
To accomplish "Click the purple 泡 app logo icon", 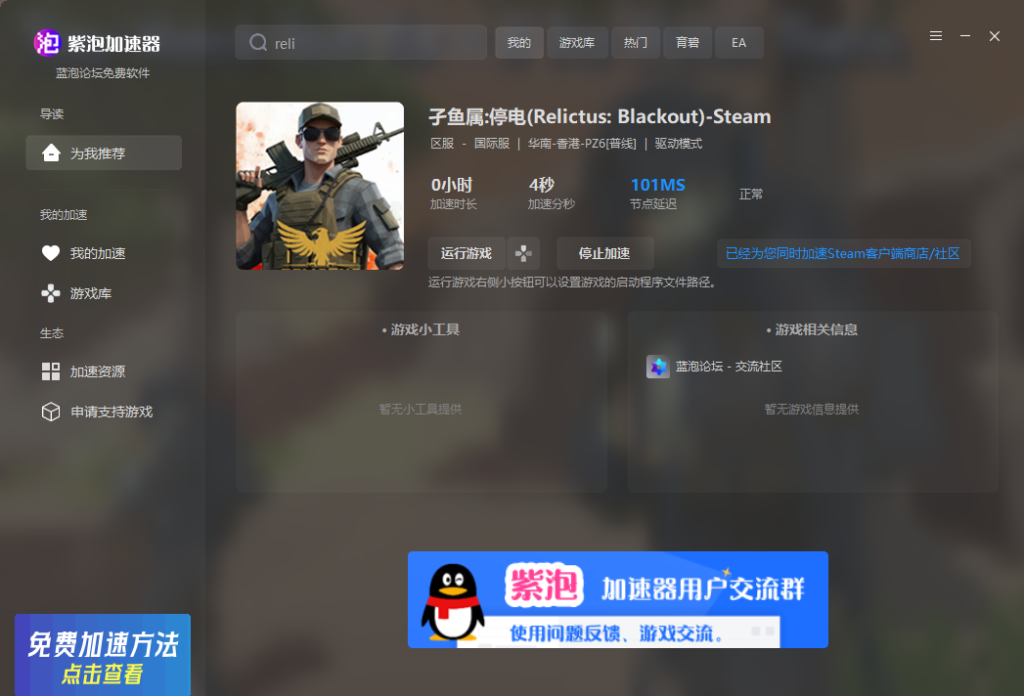I will click(x=47, y=43).
